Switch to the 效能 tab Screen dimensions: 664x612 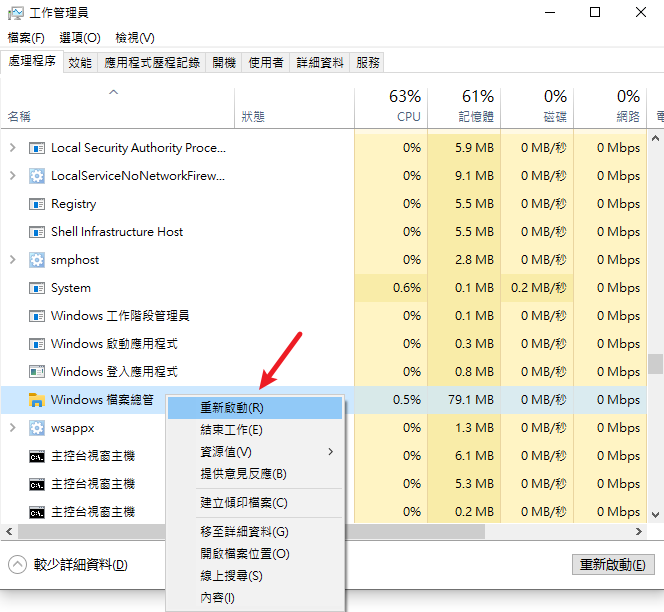80,63
